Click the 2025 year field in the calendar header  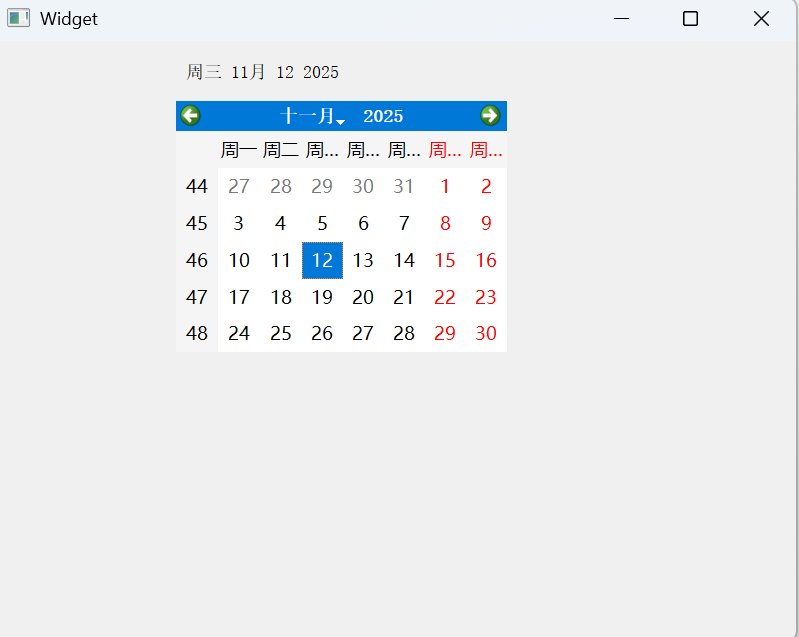[x=383, y=116]
